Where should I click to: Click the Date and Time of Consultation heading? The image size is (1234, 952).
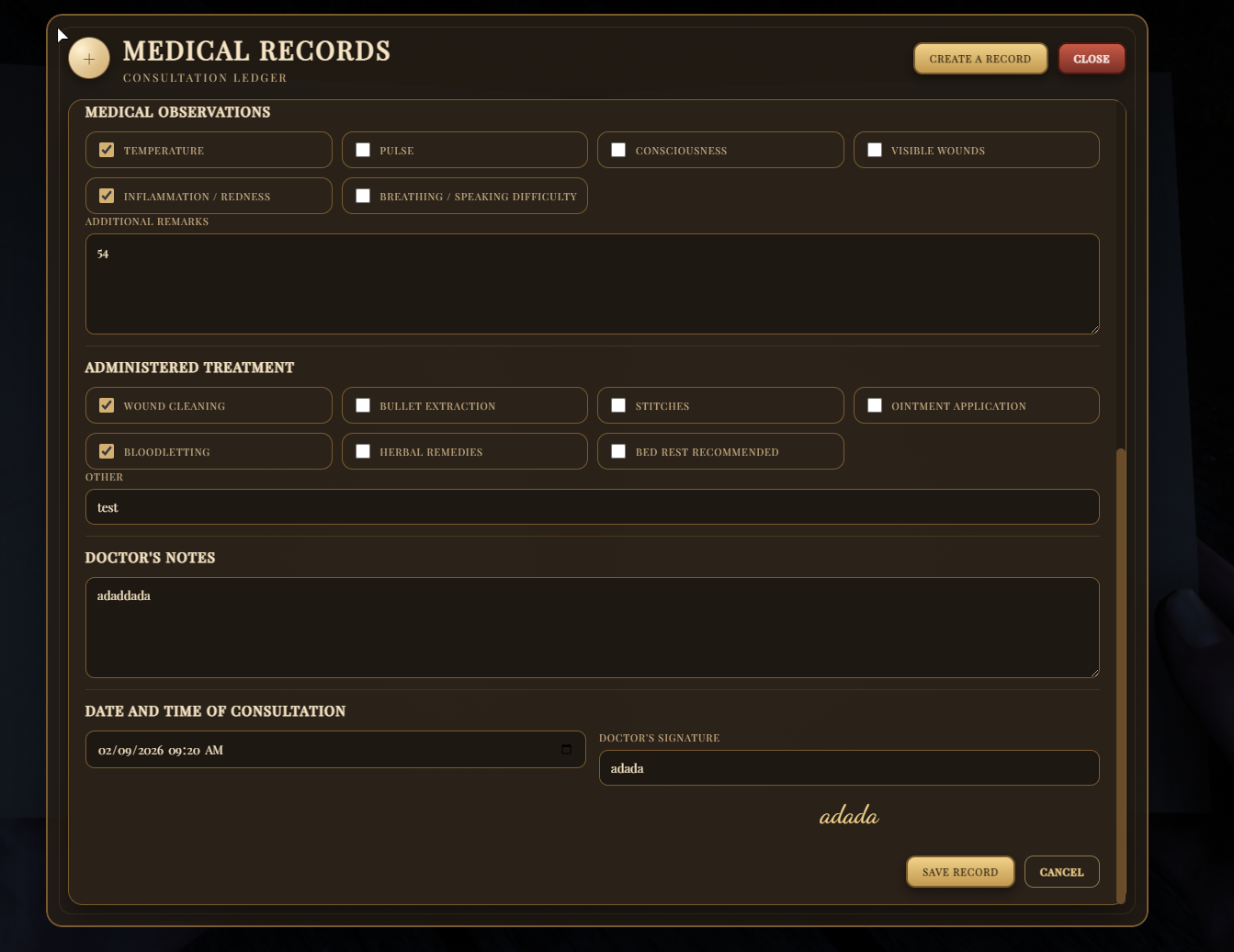[215, 711]
